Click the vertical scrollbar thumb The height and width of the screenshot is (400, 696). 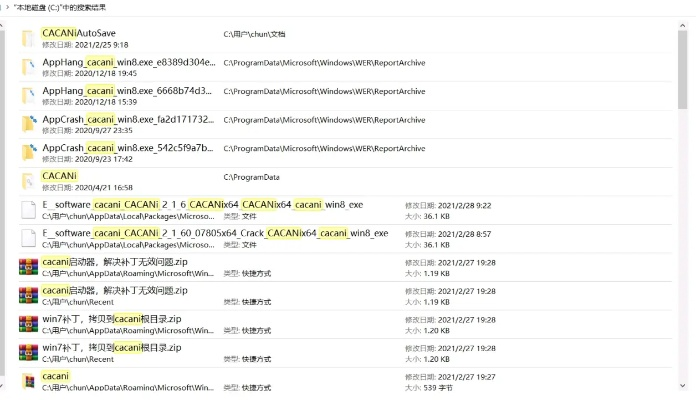[684, 70]
